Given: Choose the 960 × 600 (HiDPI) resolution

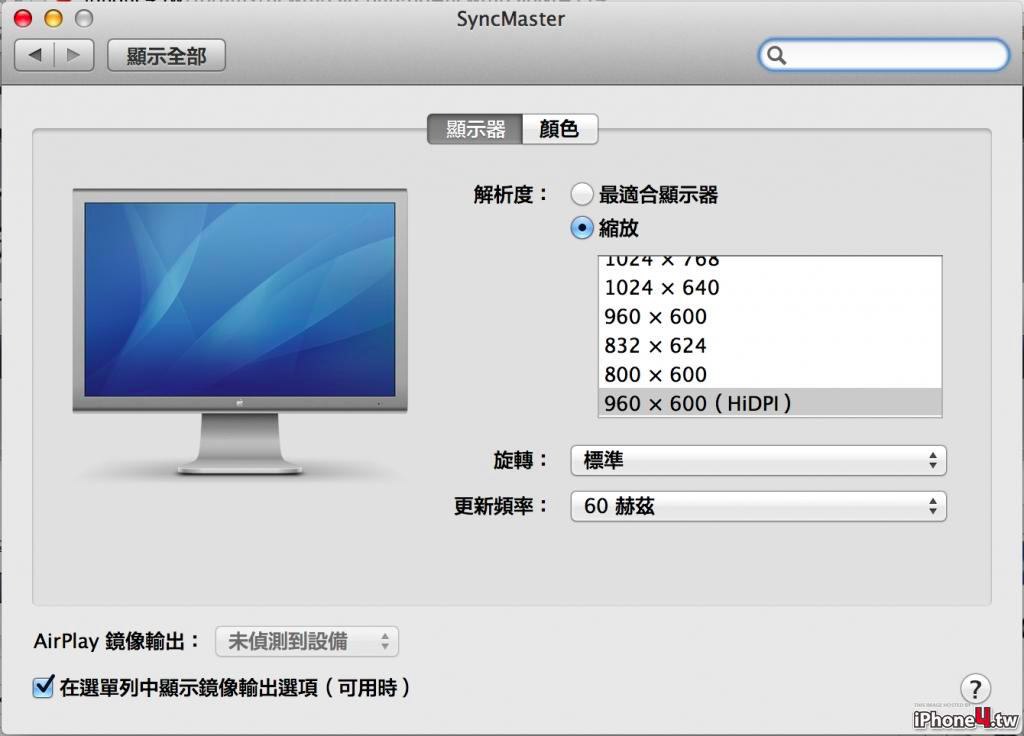Looking at the screenshot, I should [x=770, y=403].
